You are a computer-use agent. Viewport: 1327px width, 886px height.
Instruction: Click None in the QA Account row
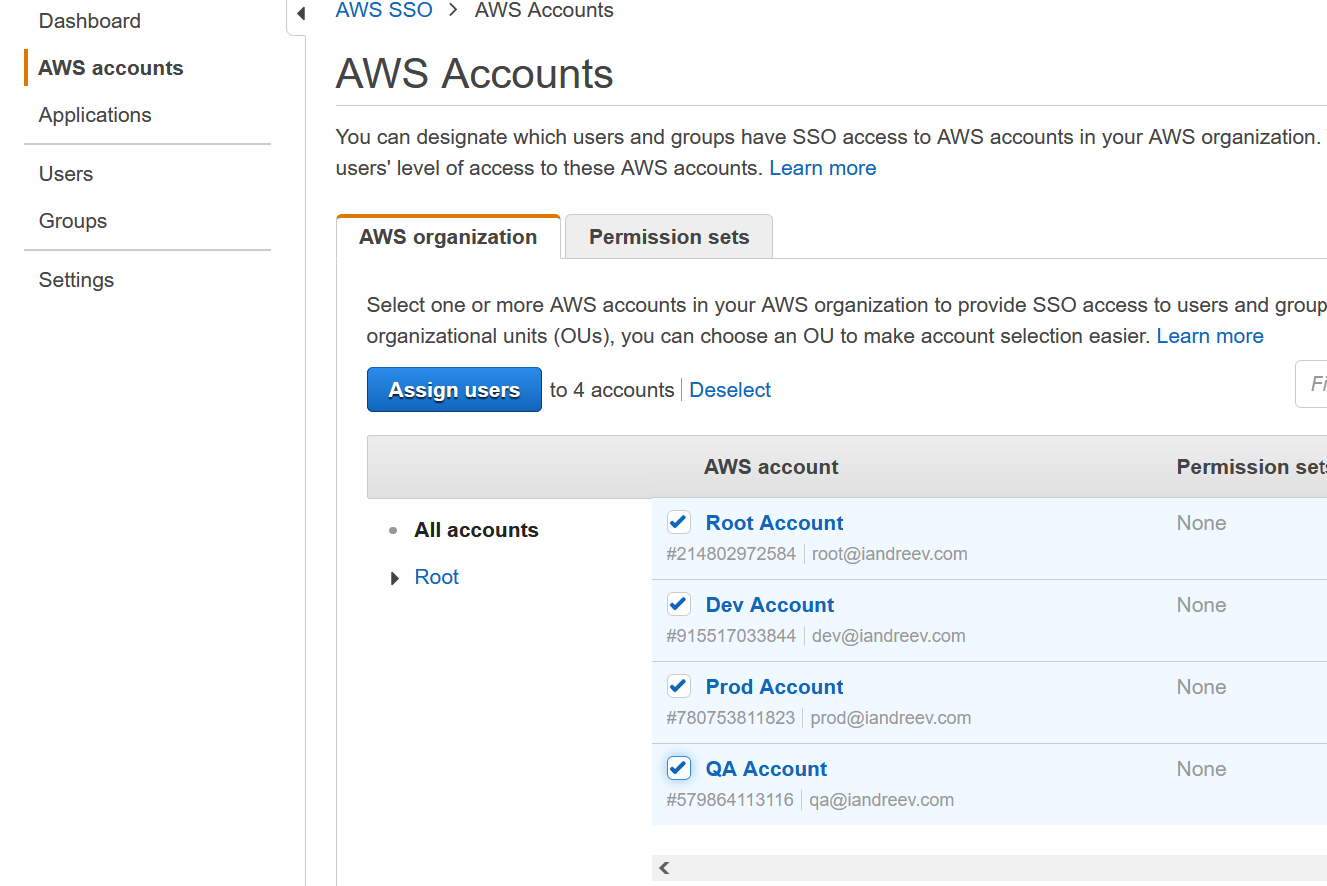click(1201, 769)
